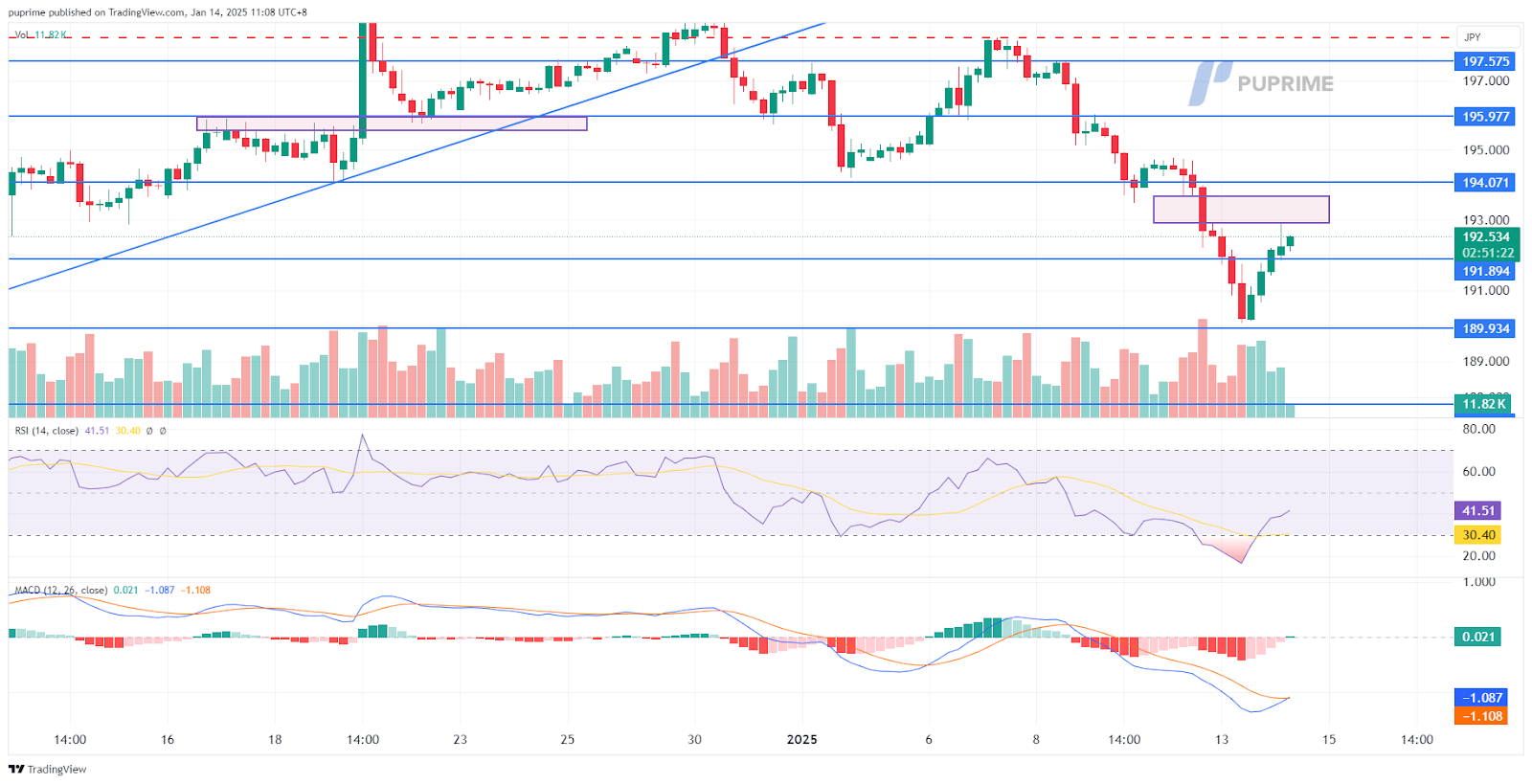Click the Vol indicator legend

point(40,34)
